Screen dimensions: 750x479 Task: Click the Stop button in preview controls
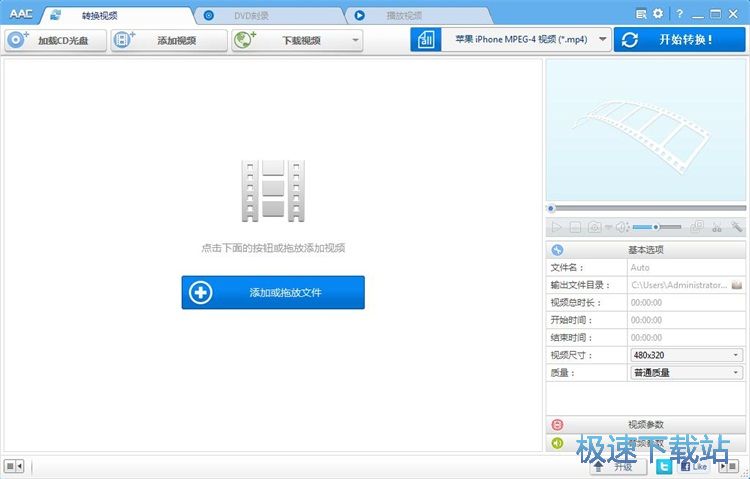pyautogui.click(x=575, y=227)
